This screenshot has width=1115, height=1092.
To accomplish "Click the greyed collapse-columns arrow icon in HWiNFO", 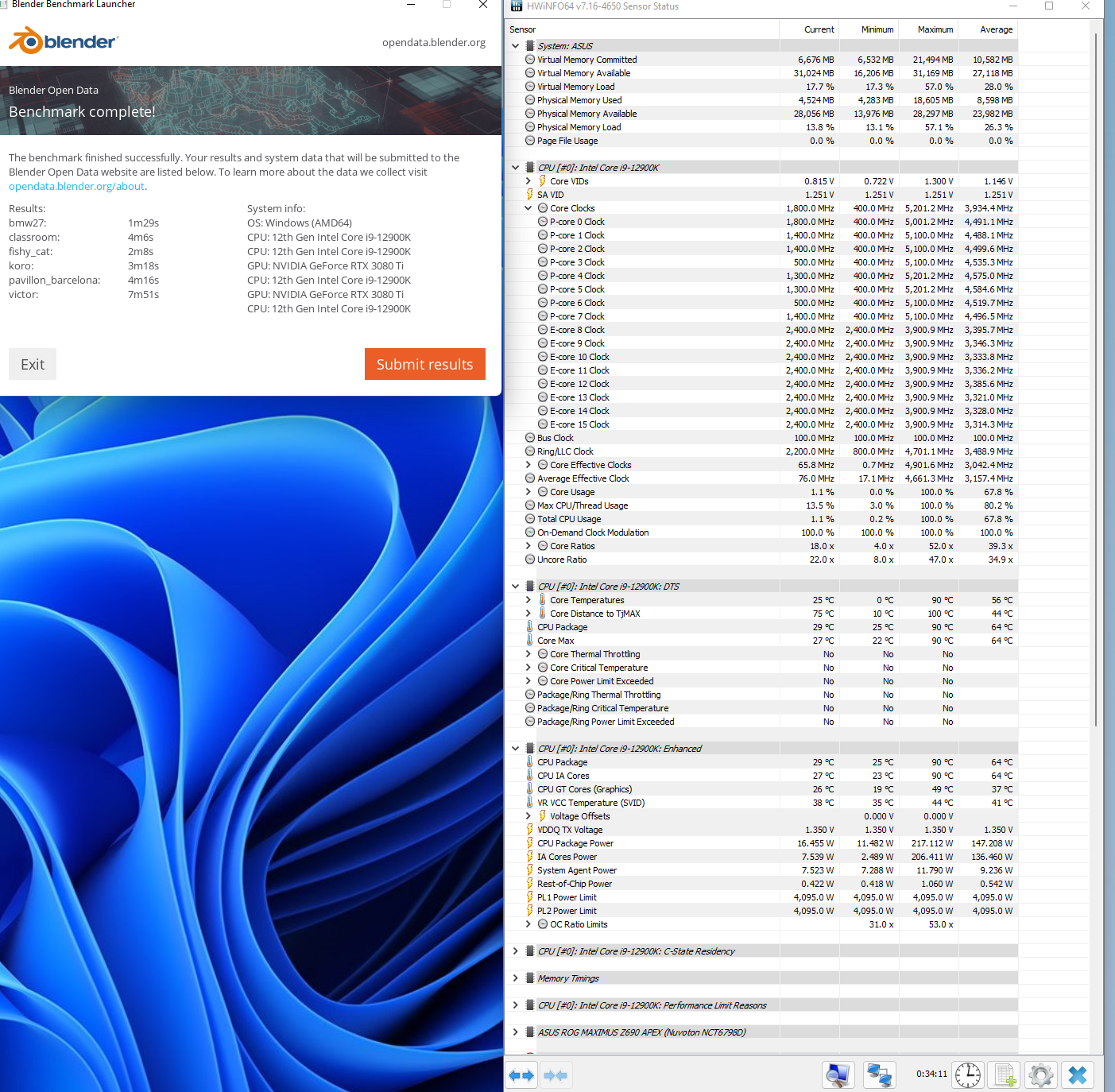I will pos(556,1075).
